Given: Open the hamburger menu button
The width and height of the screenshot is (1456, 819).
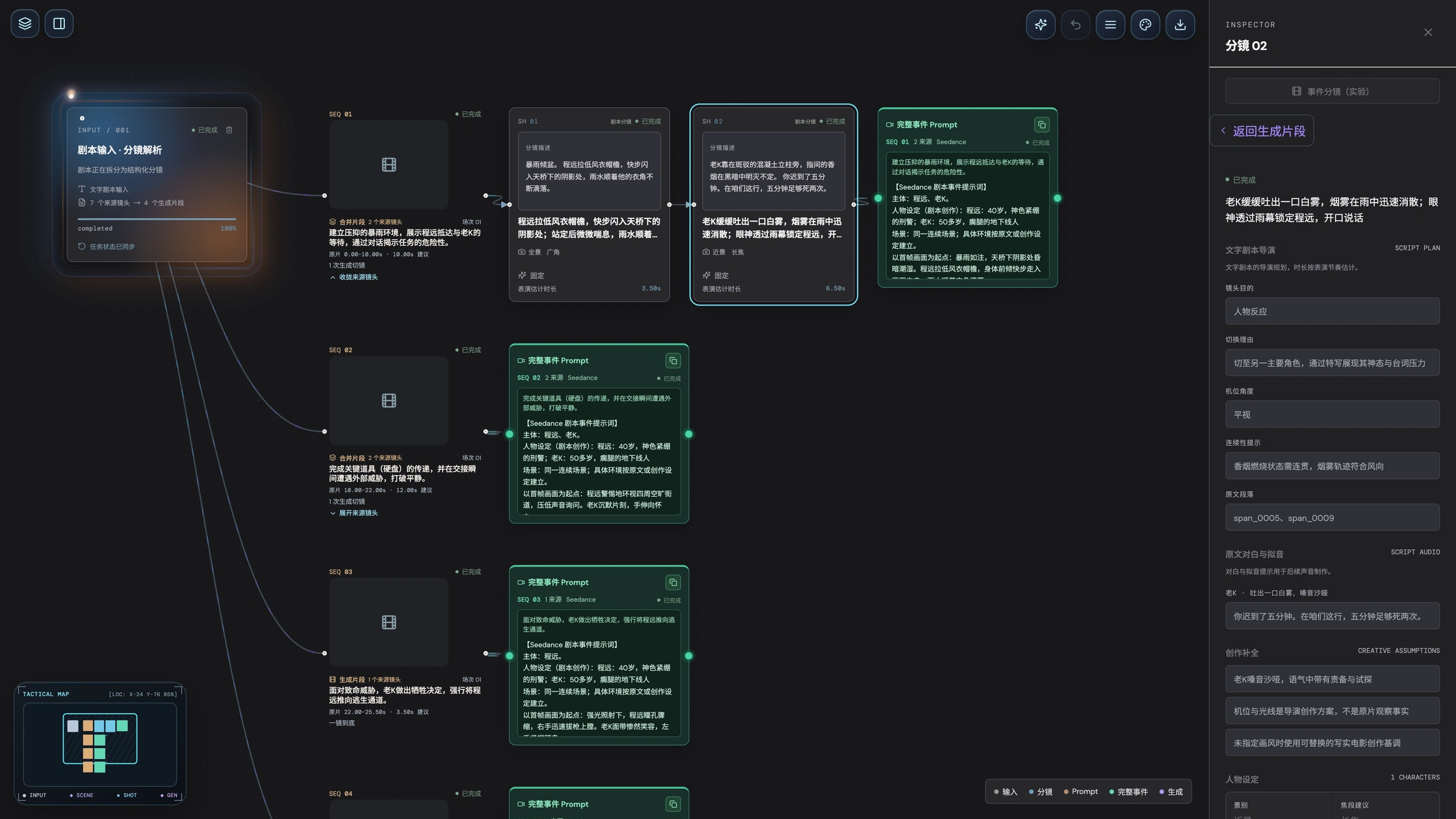Looking at the screenshot, I should click(1110, 25).
